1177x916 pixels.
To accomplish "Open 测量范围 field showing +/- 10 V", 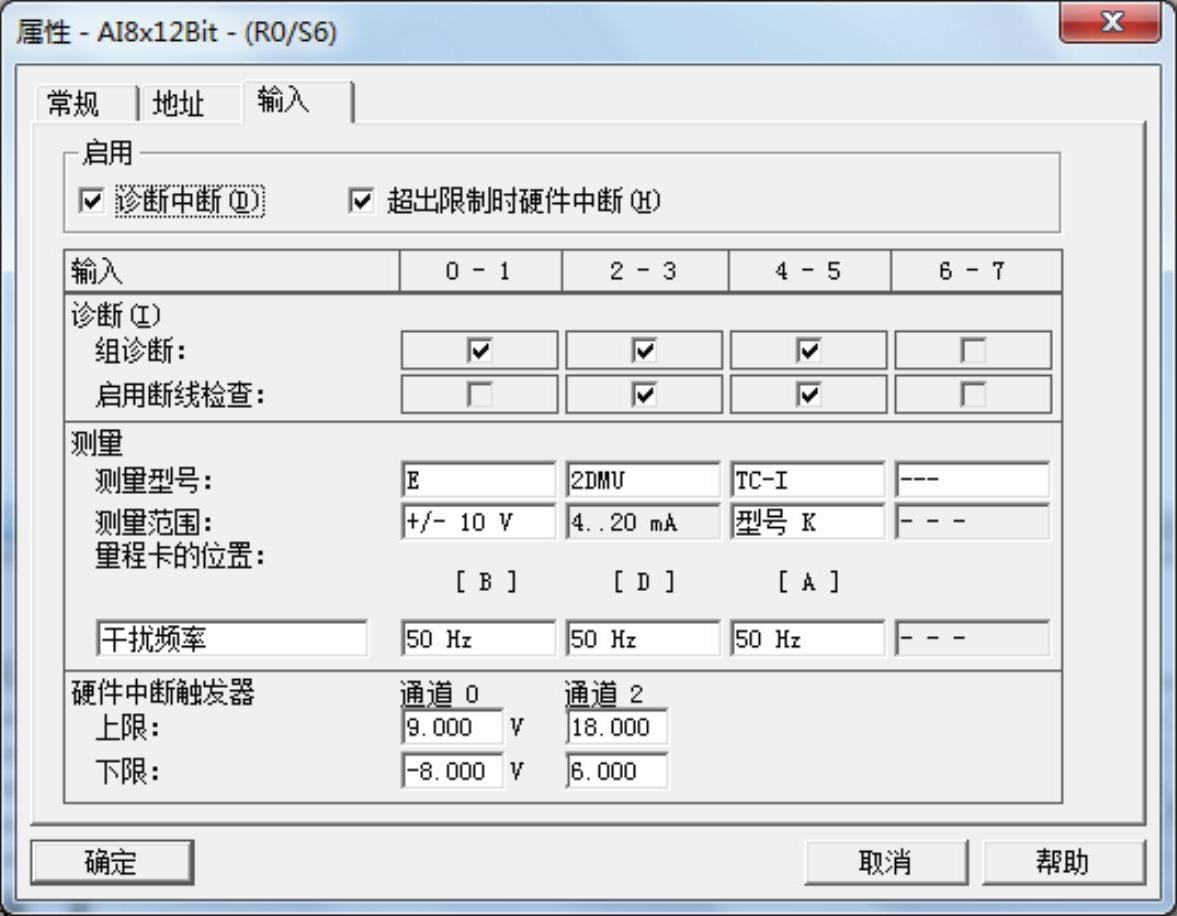I will tap(479, 522).
